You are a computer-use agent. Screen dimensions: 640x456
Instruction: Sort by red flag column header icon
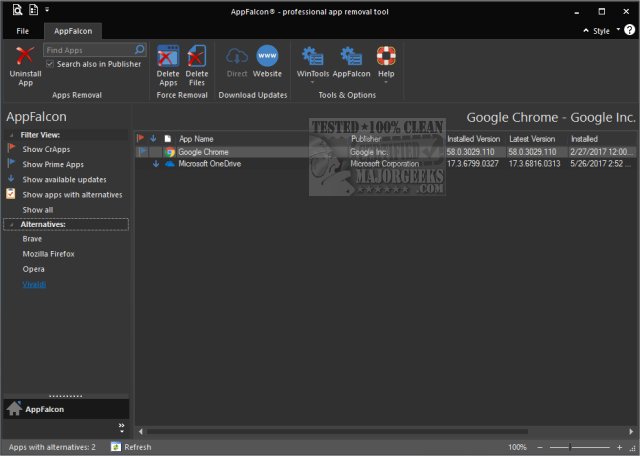pos(140,138)
